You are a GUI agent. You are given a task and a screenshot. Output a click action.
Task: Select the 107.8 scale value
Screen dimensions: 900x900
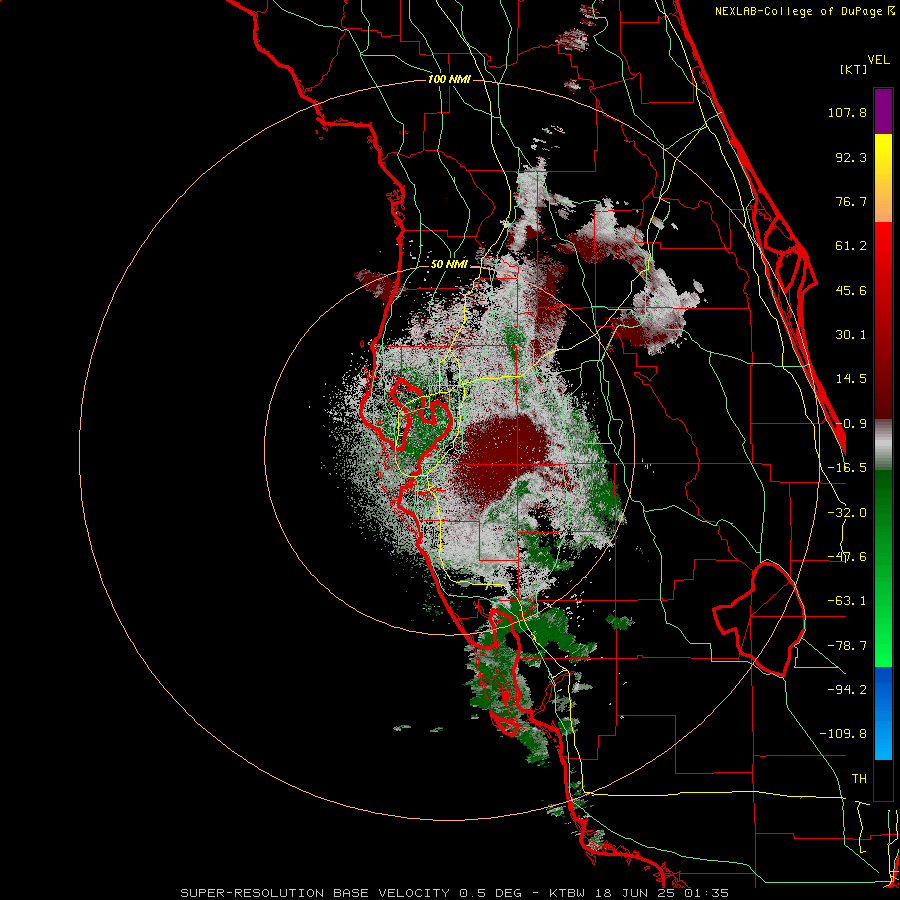847,112
